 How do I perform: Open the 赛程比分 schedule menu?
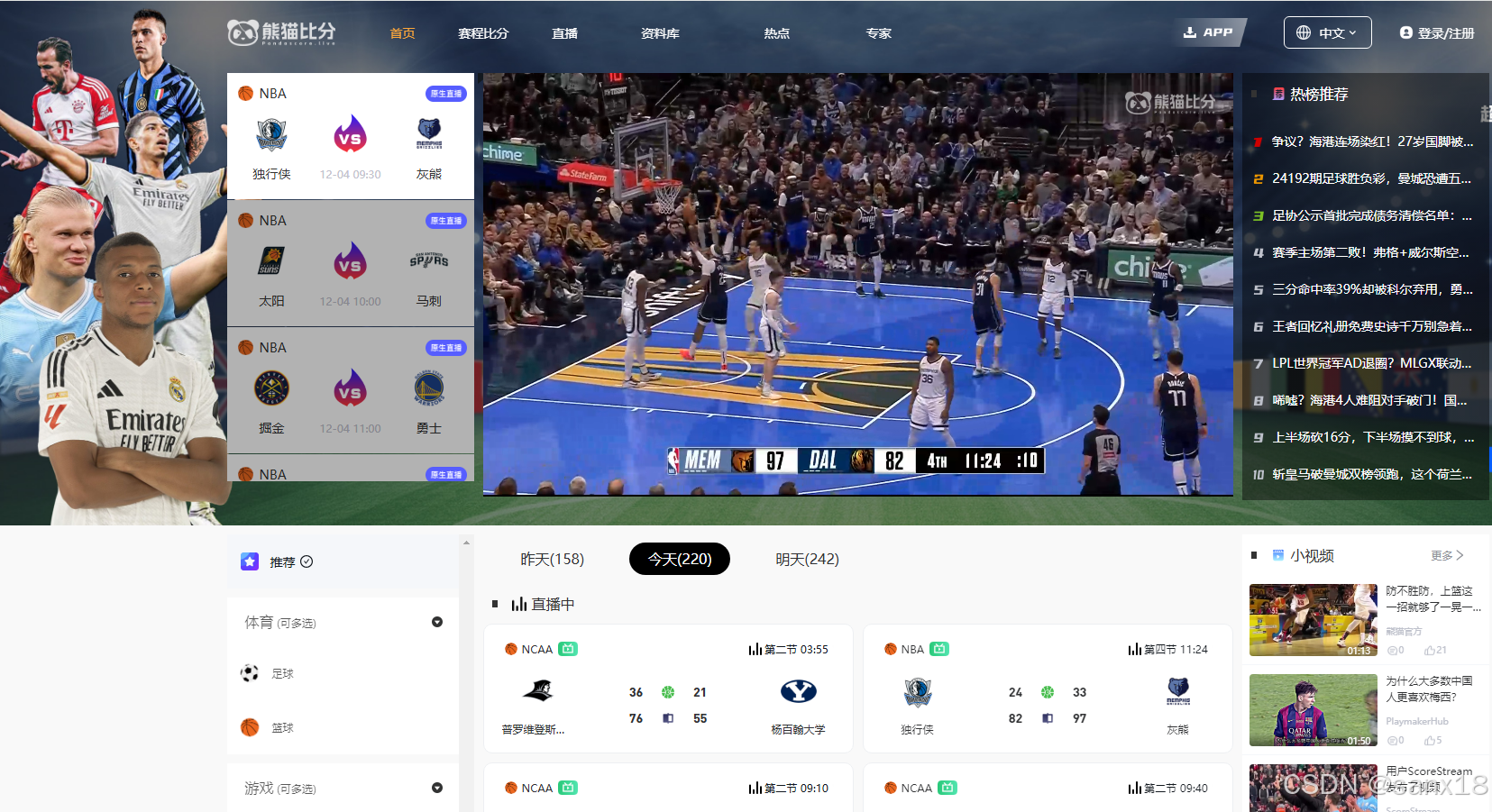point(483,33)
